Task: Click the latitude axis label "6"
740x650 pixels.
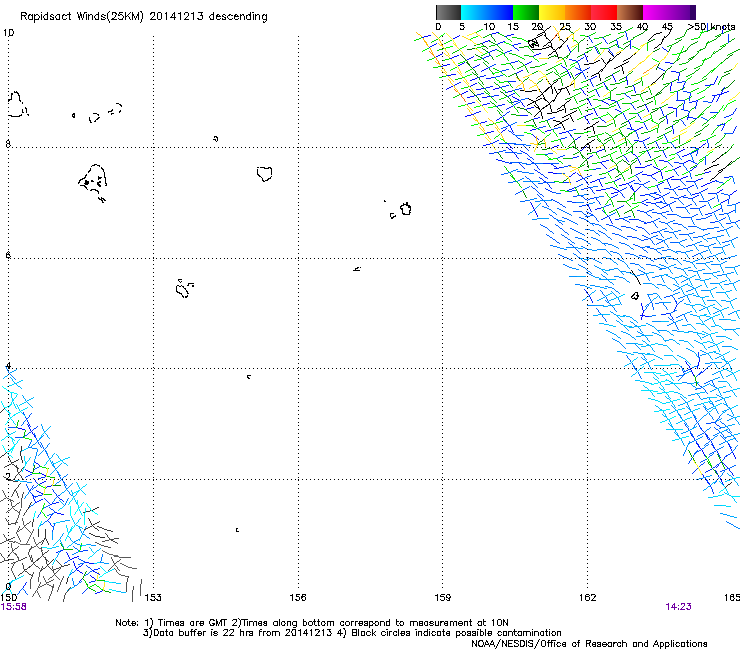Action: coord(8,255)
